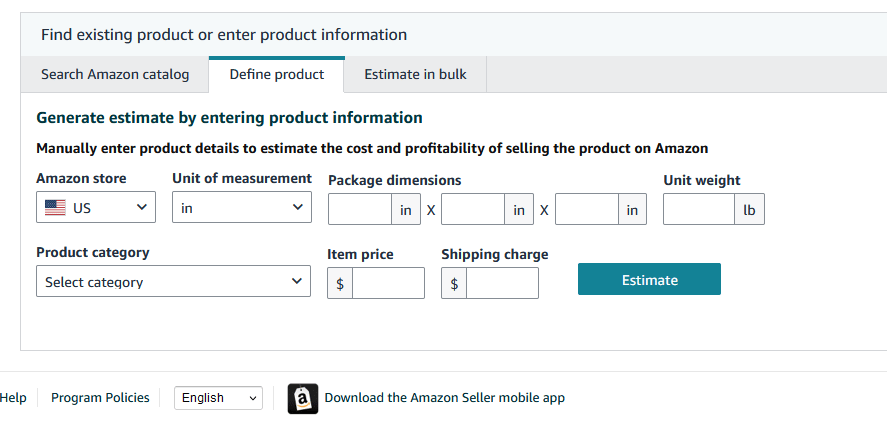Image resolution: width=887 pixels, height=433 pixels.
Task: Open the Program Policies link
Action: pyautogui.click(x=100, y=398)
